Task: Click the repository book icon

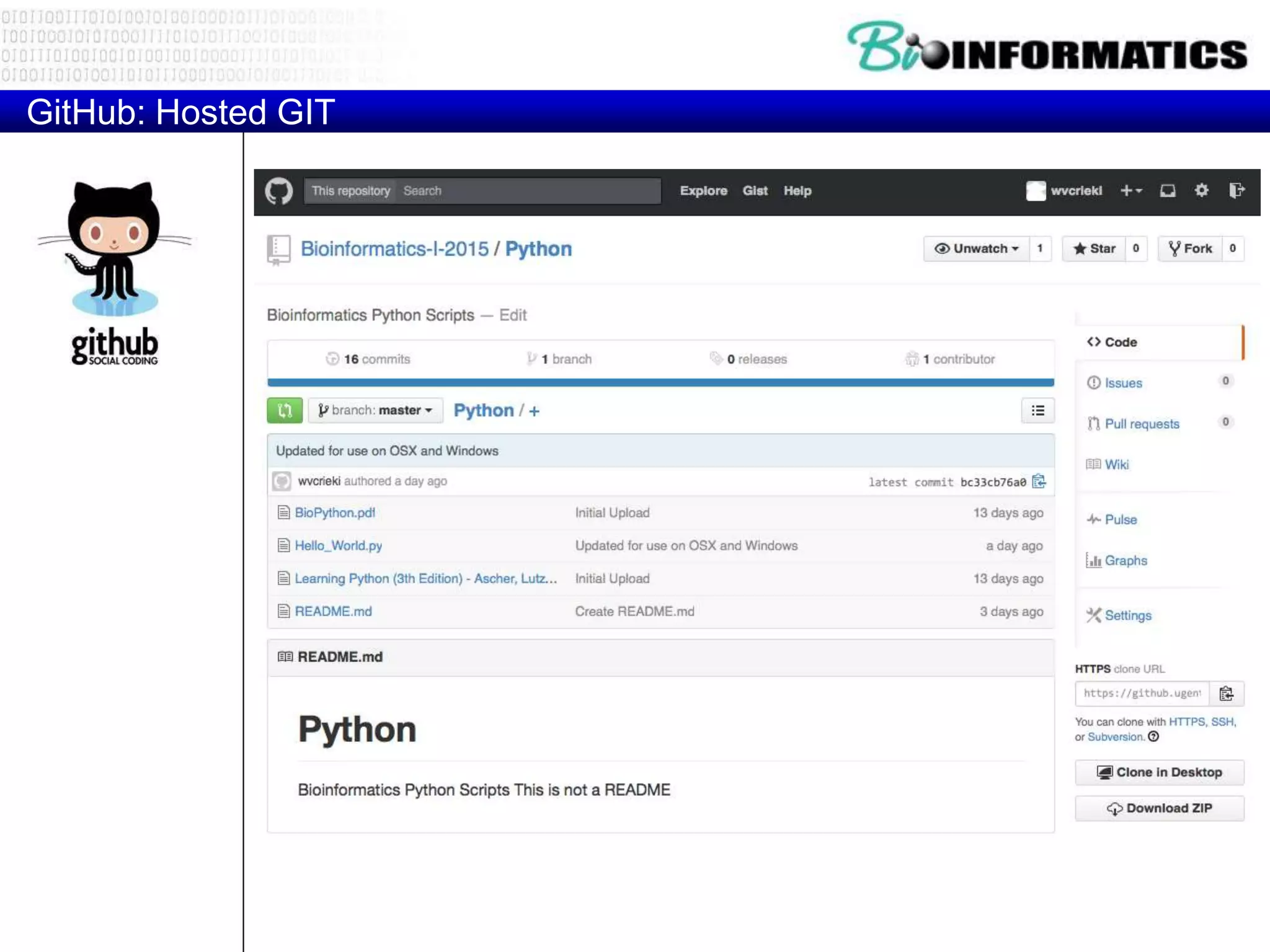Action: point(278,250)
